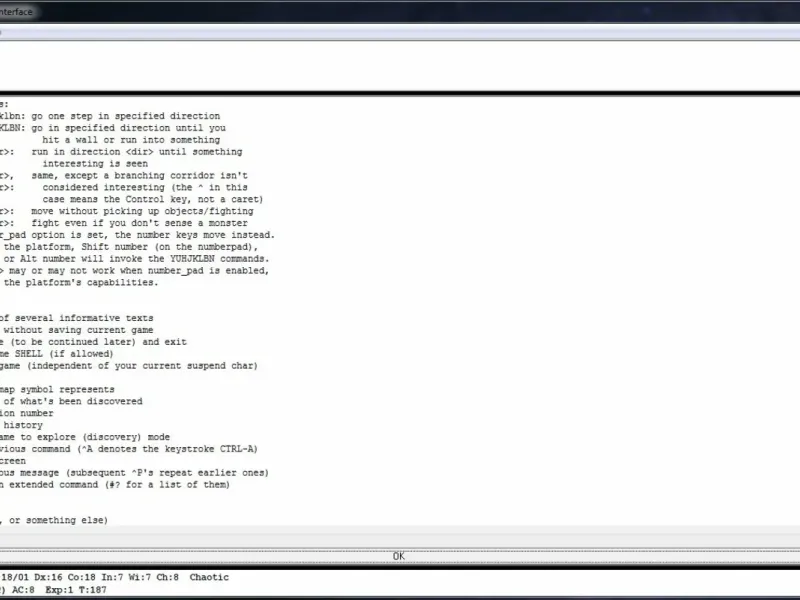The height and width of the screenshot is (600, 800).
Task: Select 'fight even if you don't sense a monster'
Action: 139,223
